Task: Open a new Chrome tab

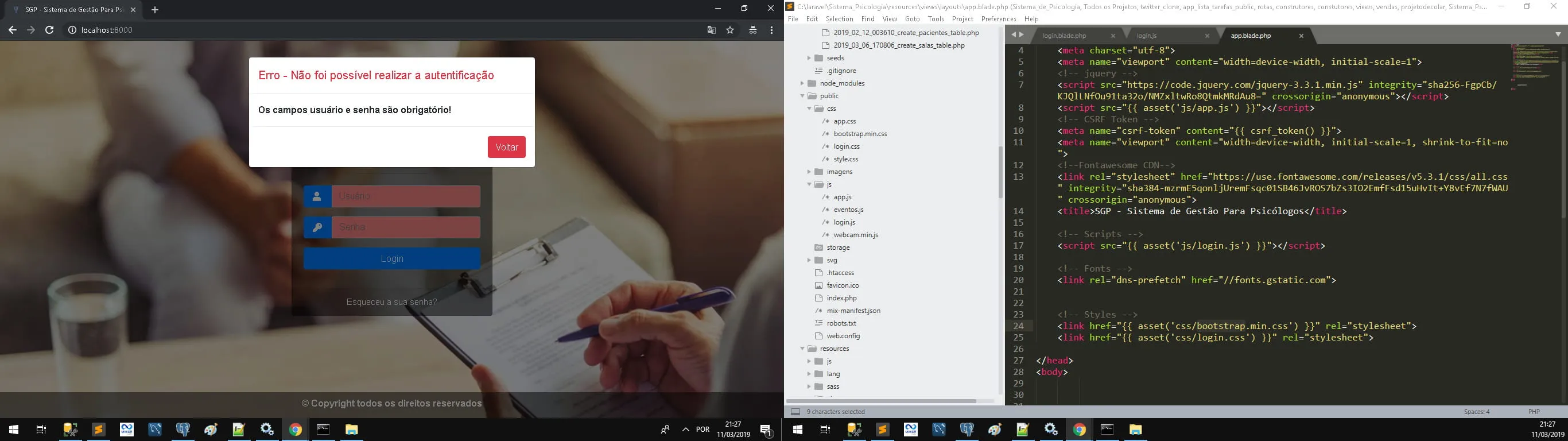Action: pos(154,10)
